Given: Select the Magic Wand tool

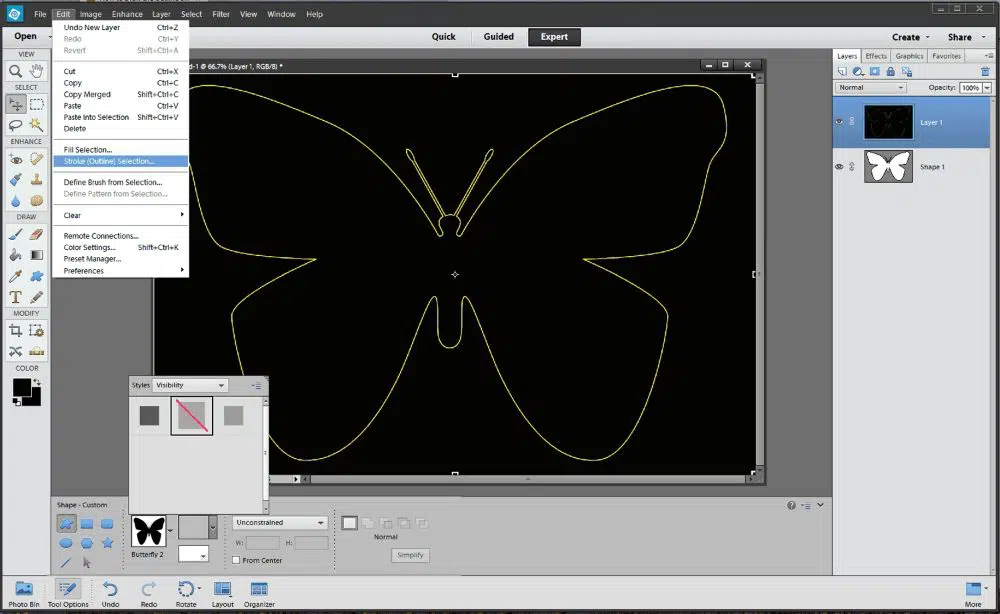Looking at the screenshot, I should 37,125.
